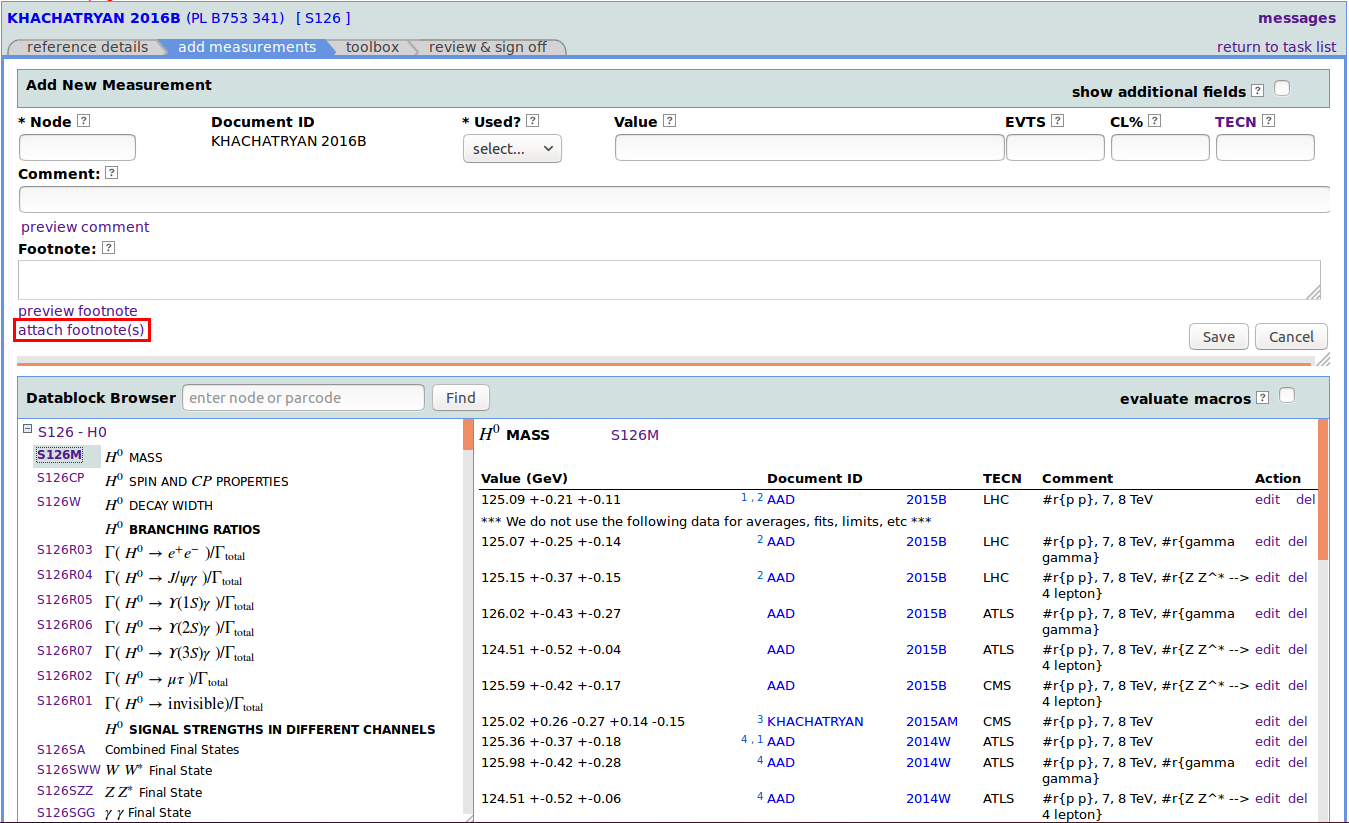
Task: Select S126R02 mu tau node
Action: 65,676
